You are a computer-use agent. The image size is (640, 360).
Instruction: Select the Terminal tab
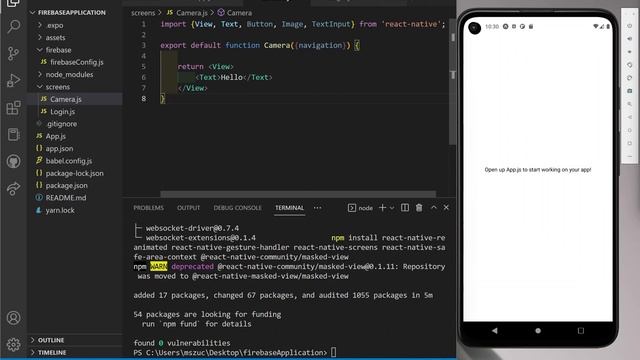click(289, 208)
